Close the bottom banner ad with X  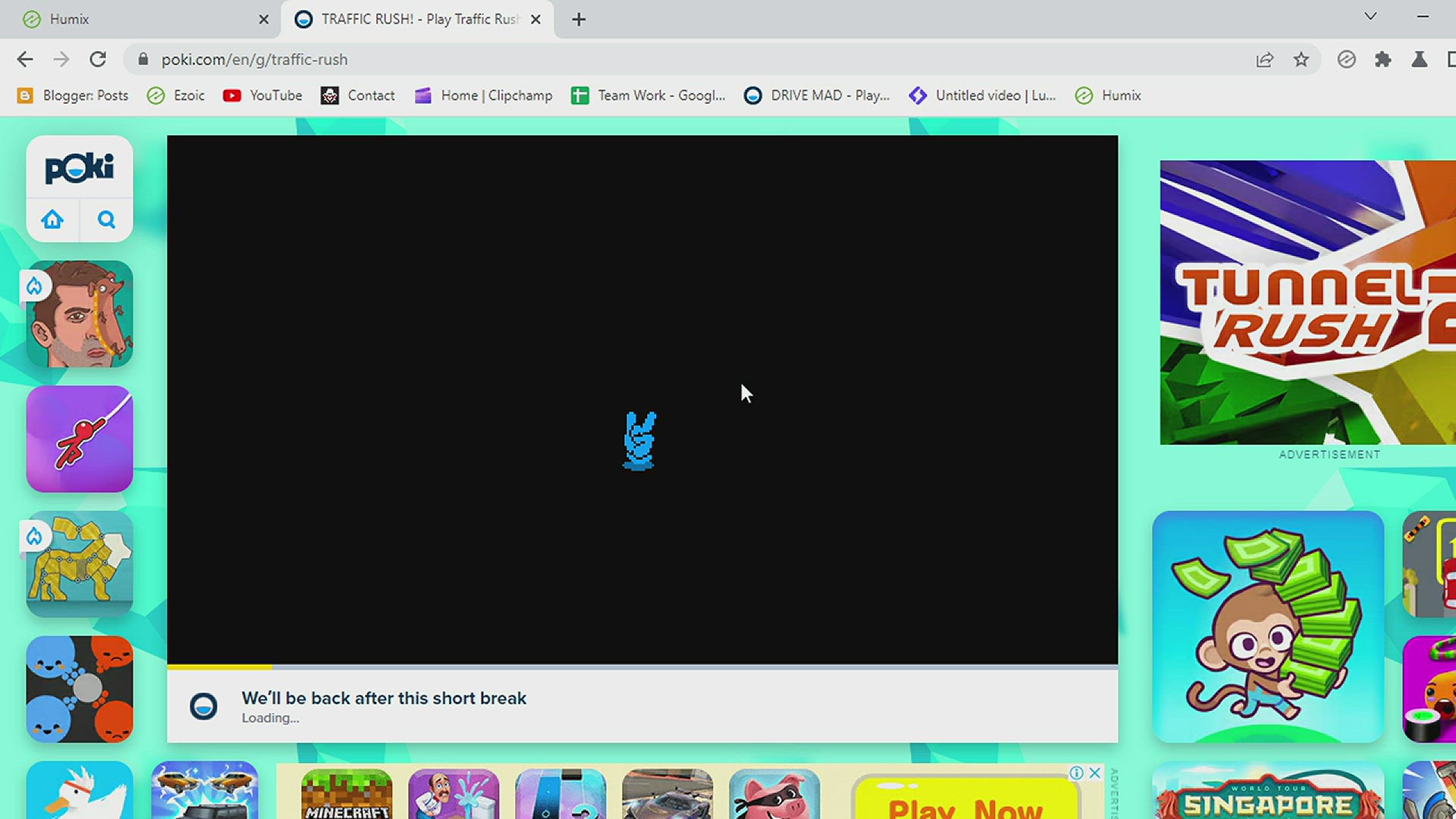(x=1094, y=773)
